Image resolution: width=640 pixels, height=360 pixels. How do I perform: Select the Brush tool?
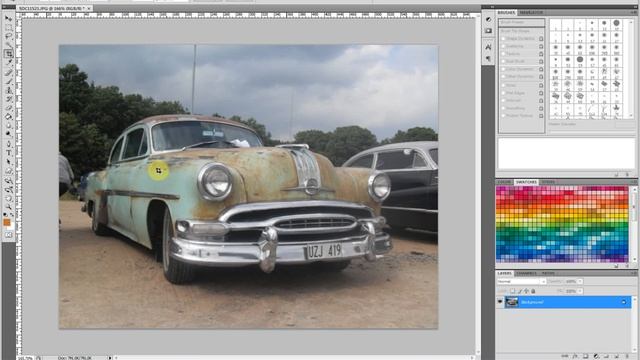tap(8, 81)
